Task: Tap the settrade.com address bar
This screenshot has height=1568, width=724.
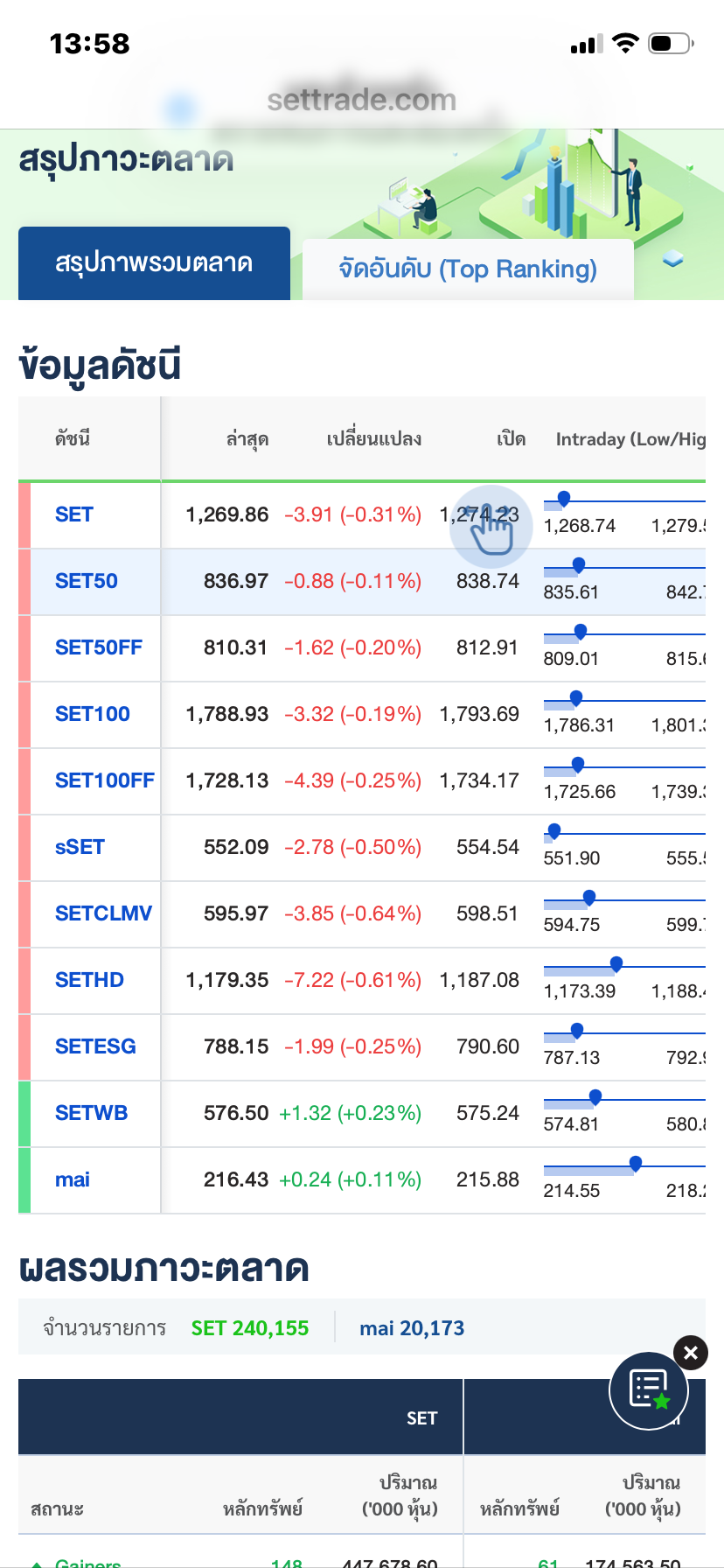Action: coord(362,101)
